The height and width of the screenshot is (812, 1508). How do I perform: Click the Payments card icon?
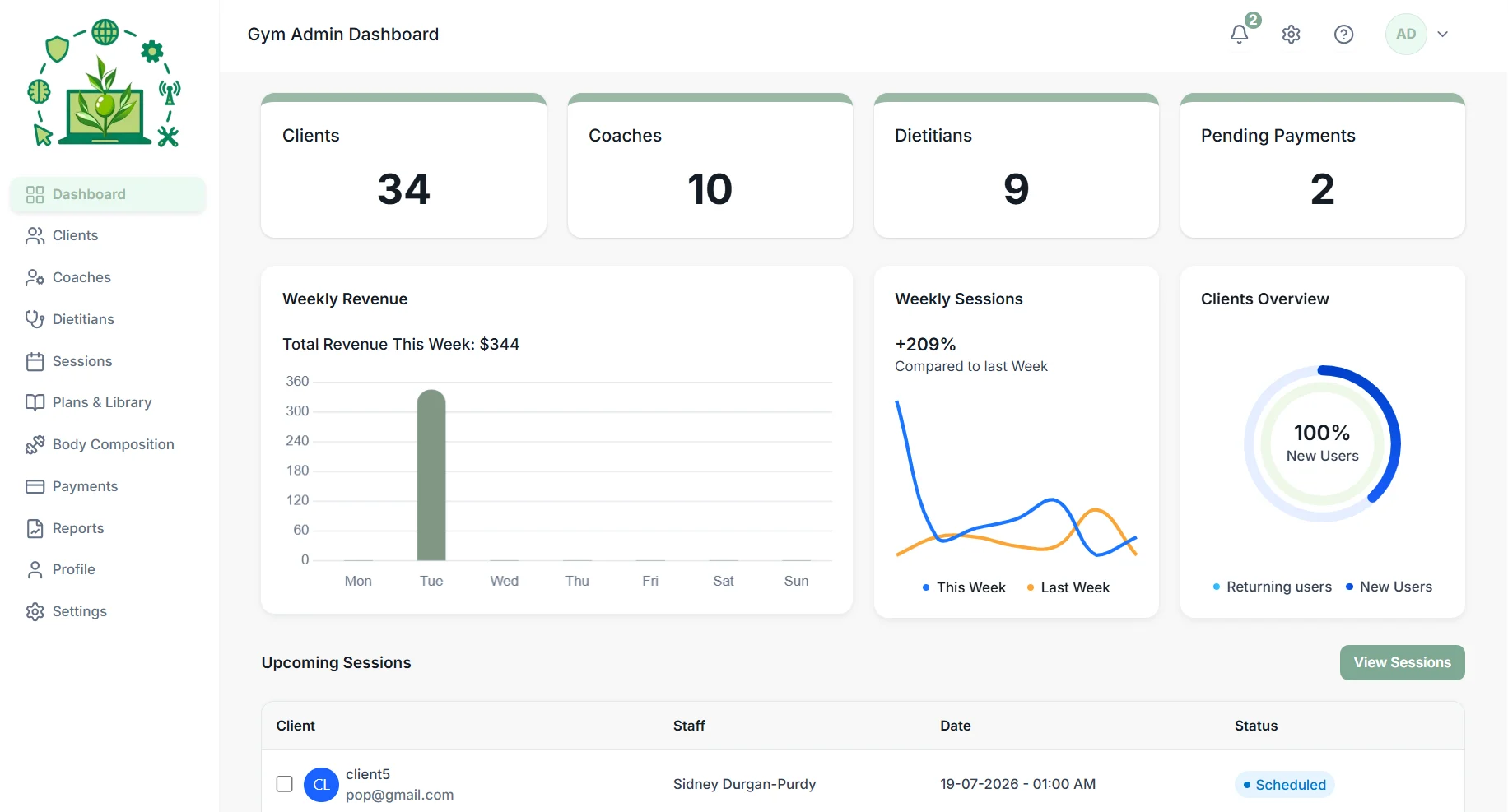pyautogui.click(x=35, y=486)
